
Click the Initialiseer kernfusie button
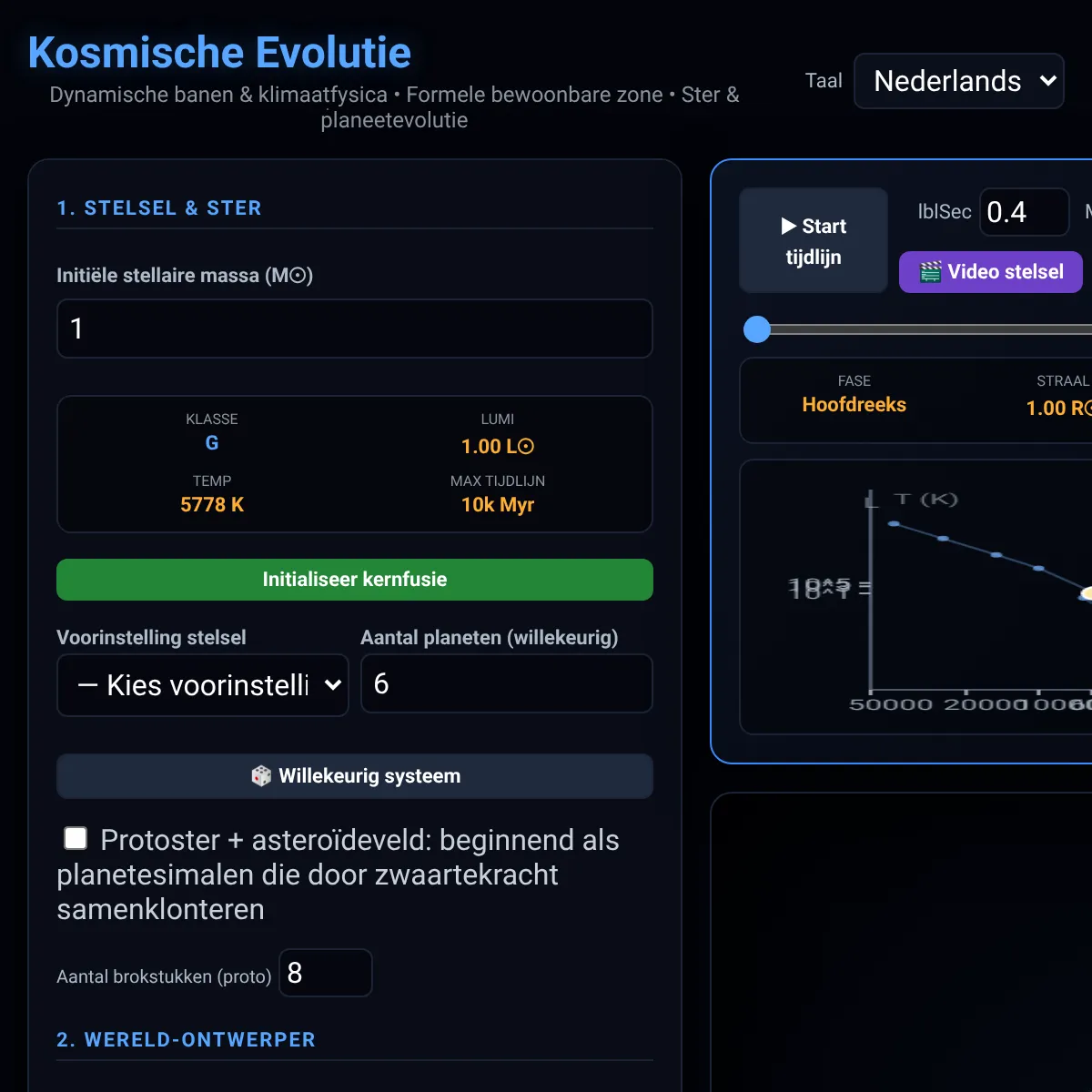coord(355,580)
